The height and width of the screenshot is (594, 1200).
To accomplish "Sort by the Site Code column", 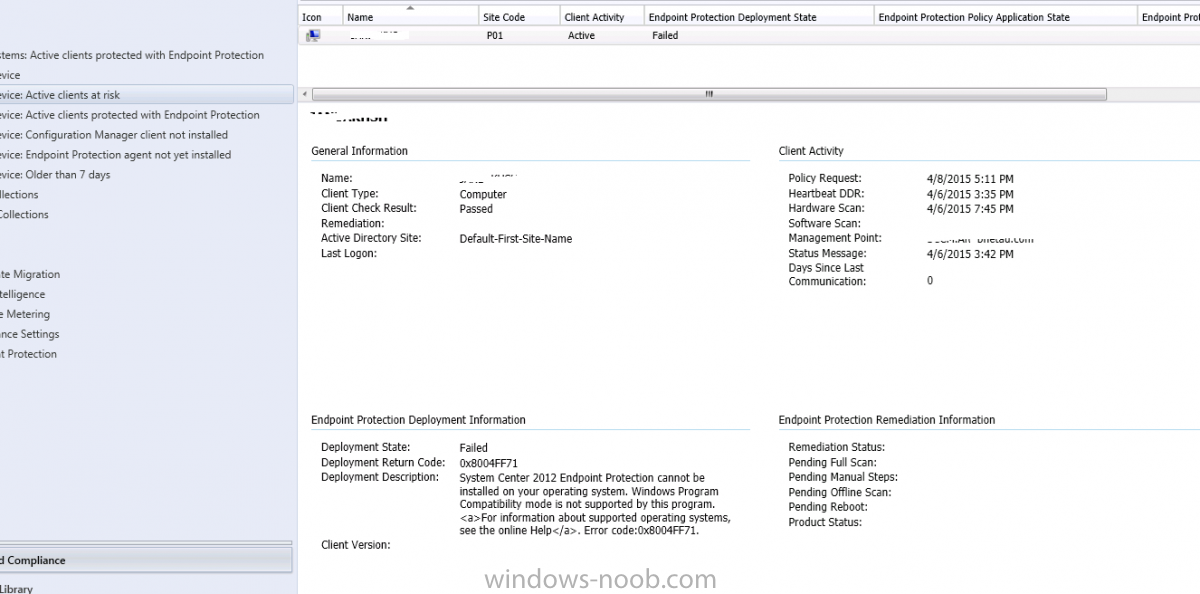I will pyautogui.click(x=518, y=17).
